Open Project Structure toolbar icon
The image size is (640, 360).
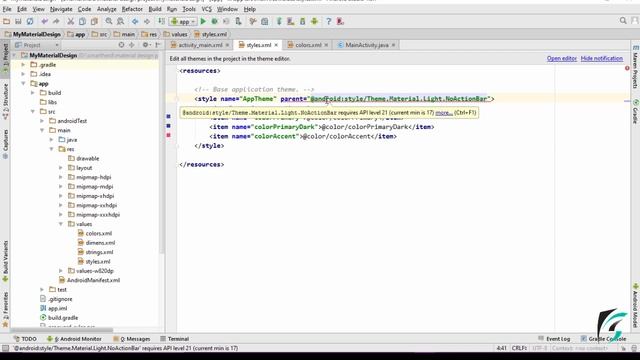coord(264,21)
